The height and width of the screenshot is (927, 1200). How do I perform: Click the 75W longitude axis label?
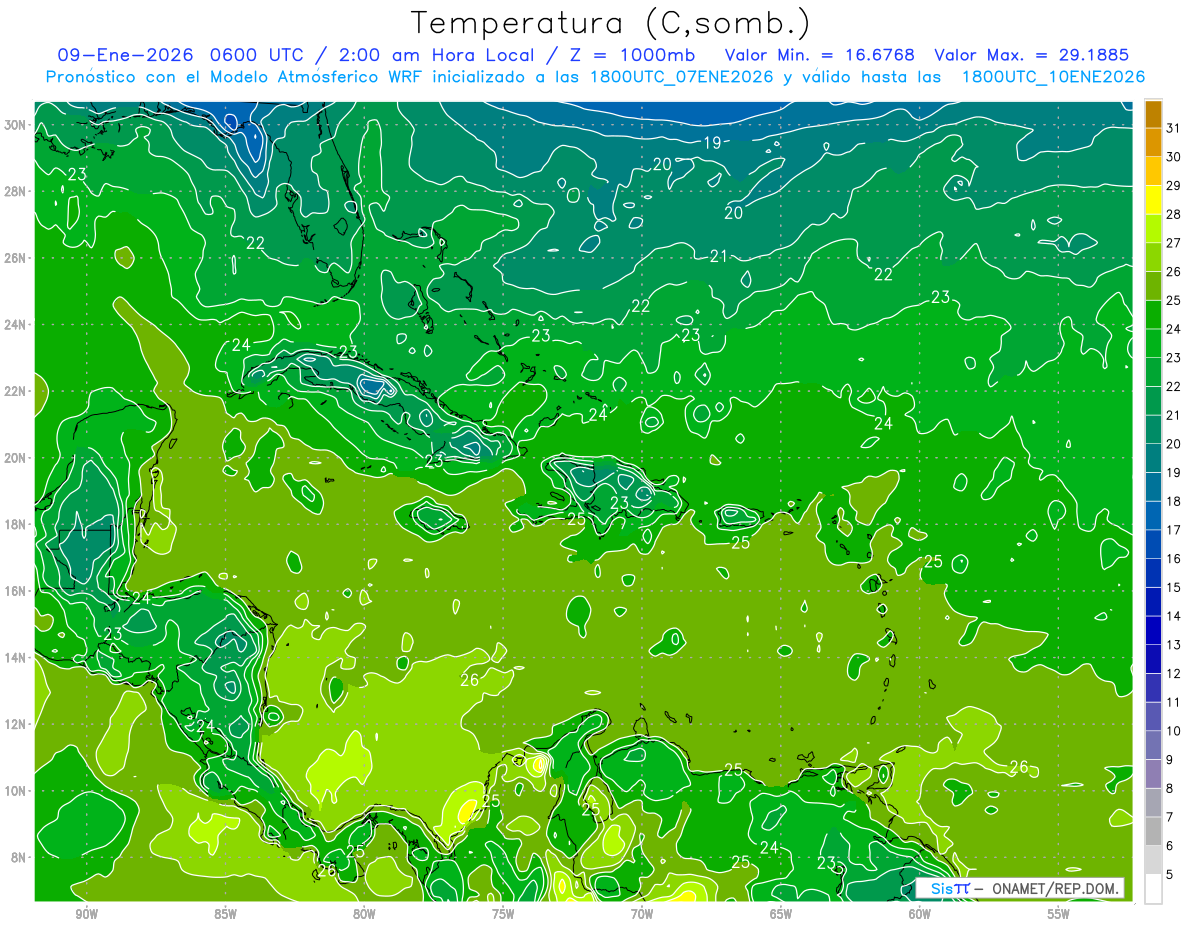(x=503, y=914)
